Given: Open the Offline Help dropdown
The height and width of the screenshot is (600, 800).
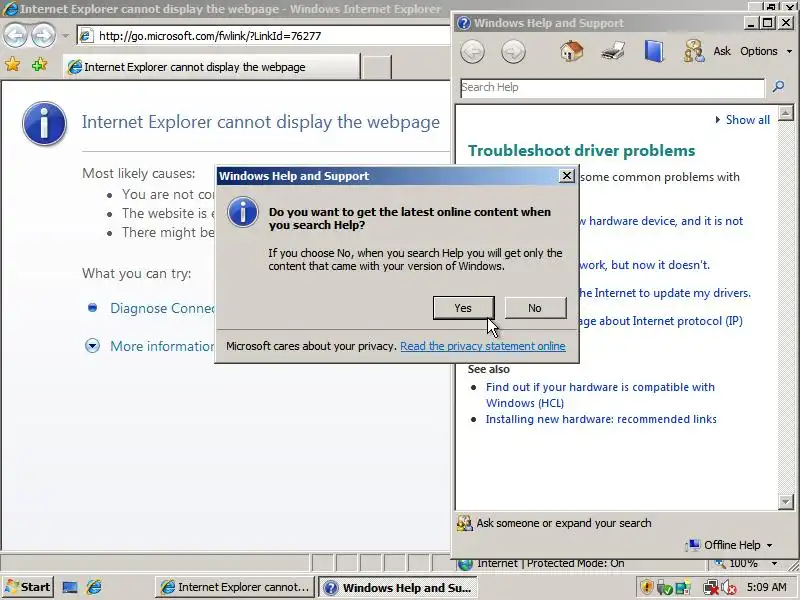Looking at the screenshot, I should (730, 545).
